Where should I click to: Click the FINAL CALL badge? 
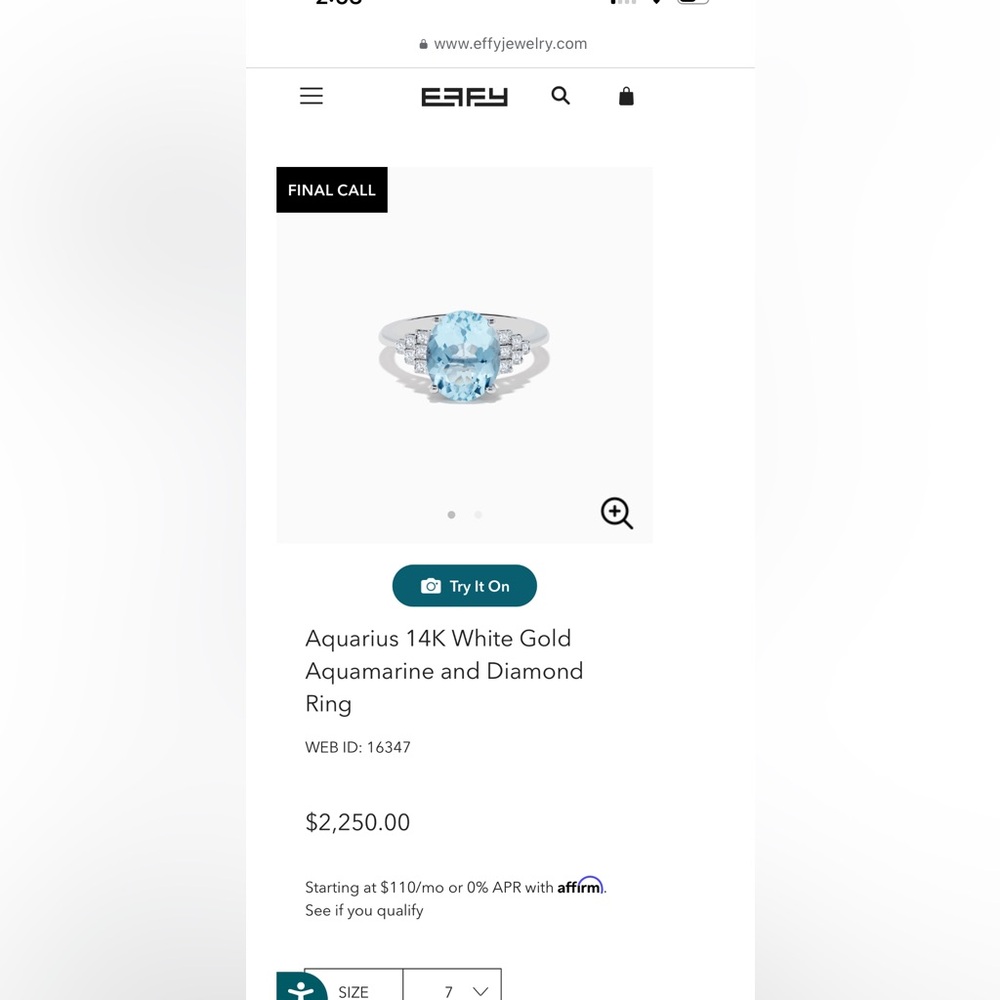[331, 190]
